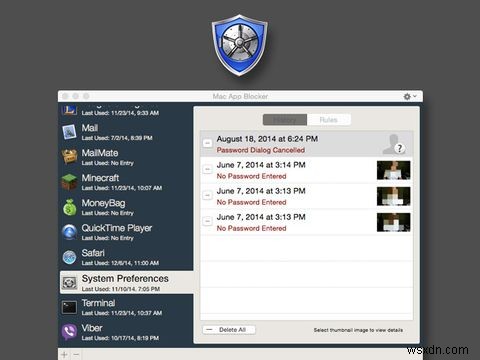The image size is (480, 360).
Task: Select the MoneyBag row text
Action: click(108, 207)
